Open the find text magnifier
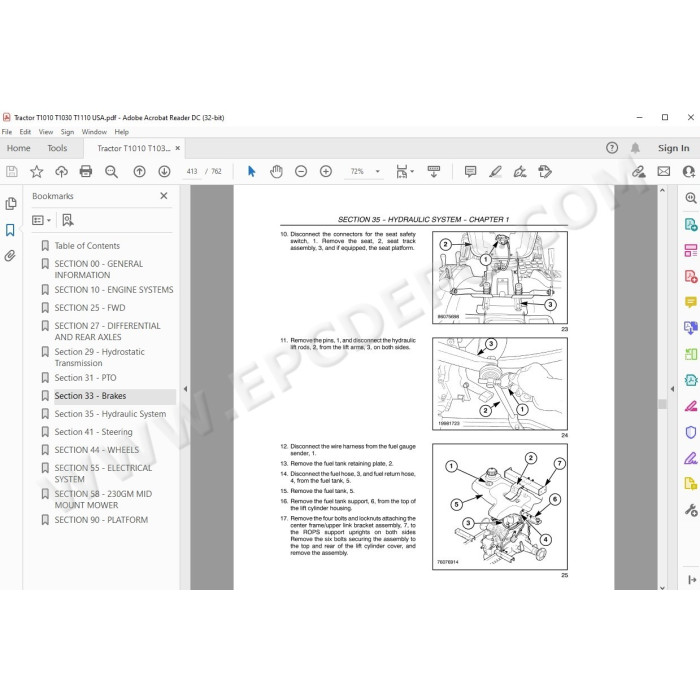This screenshot has height=700, width=700. coord(111,171)
